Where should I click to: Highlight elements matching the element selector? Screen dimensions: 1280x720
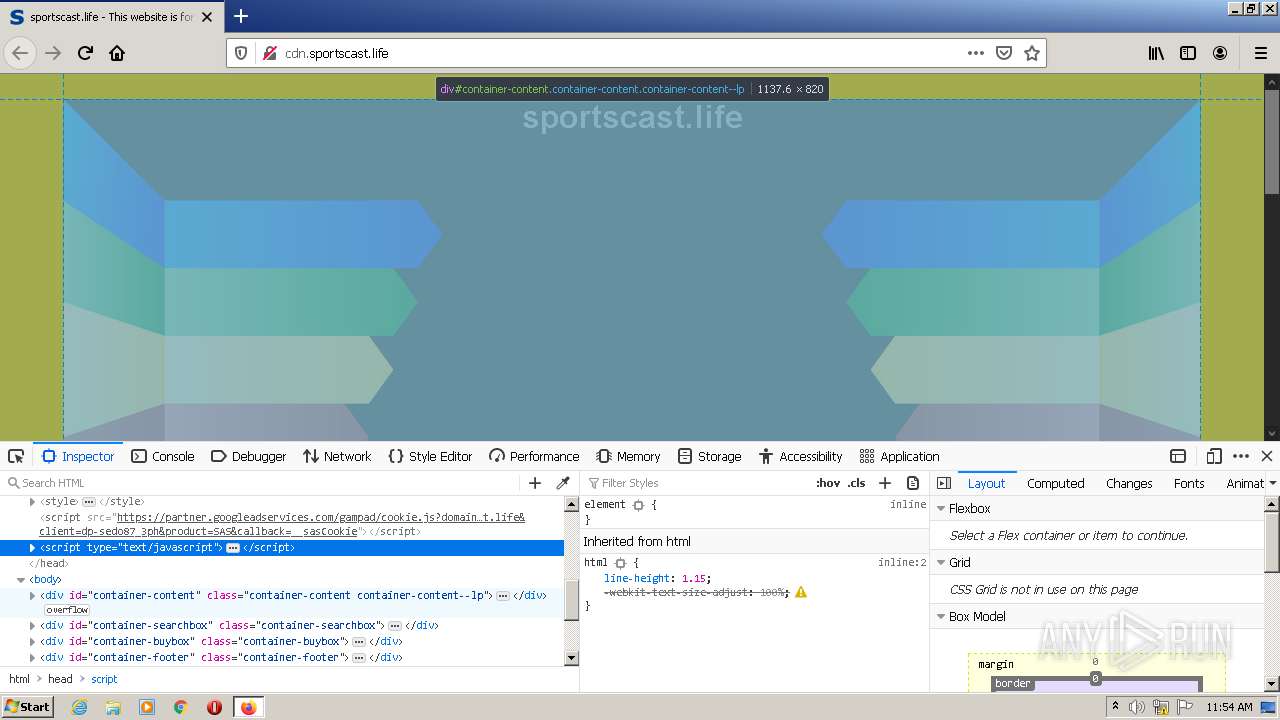[x=638, y=505]
